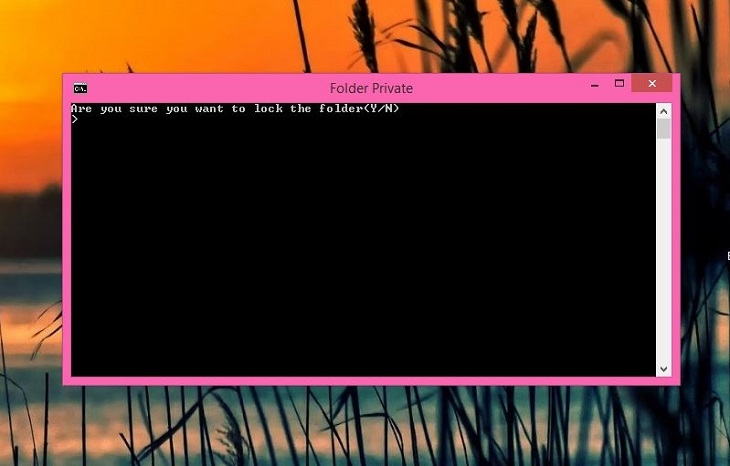Screen dimensions: 730x466
Task: Click the empty black console area
Action: click(360, 250)
